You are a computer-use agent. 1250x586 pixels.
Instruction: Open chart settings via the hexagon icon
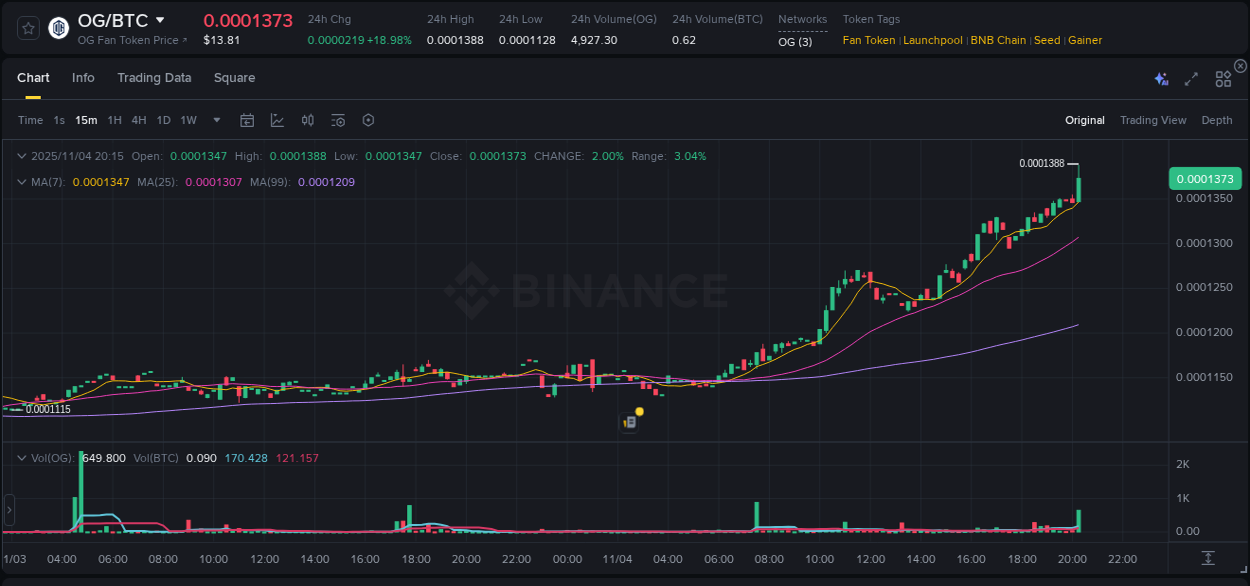pos(368,120)
